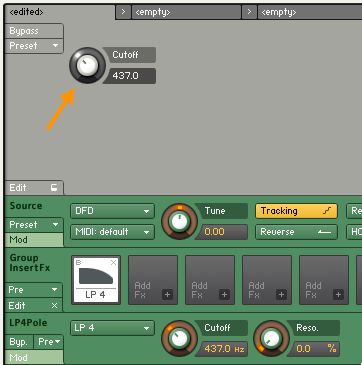
Task: Open the LP 4 filter type dropdown
Action: point(113,328)
